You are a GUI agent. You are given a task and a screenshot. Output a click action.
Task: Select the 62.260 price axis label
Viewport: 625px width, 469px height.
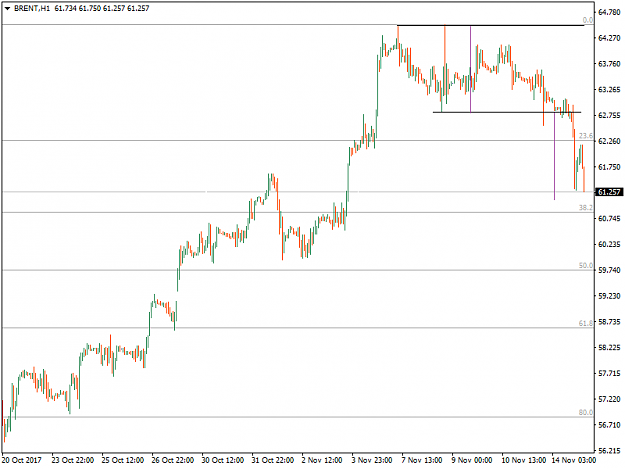609,141
